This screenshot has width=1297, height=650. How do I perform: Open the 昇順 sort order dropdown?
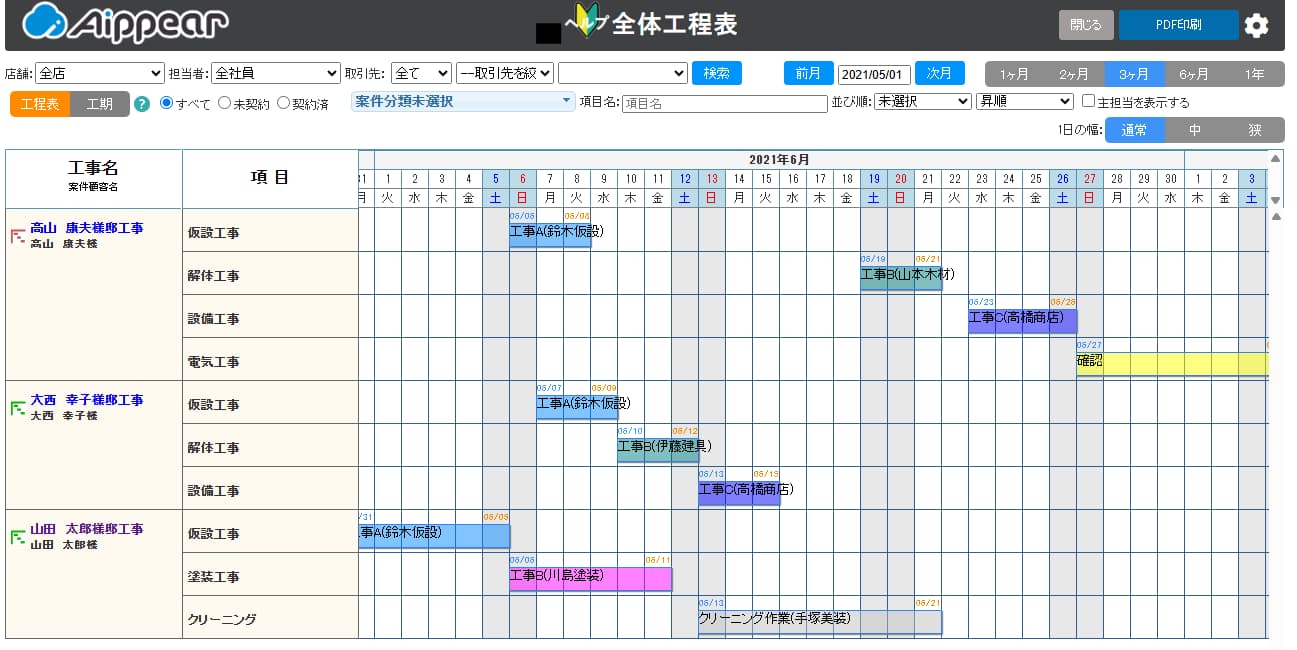[1025, 102]
